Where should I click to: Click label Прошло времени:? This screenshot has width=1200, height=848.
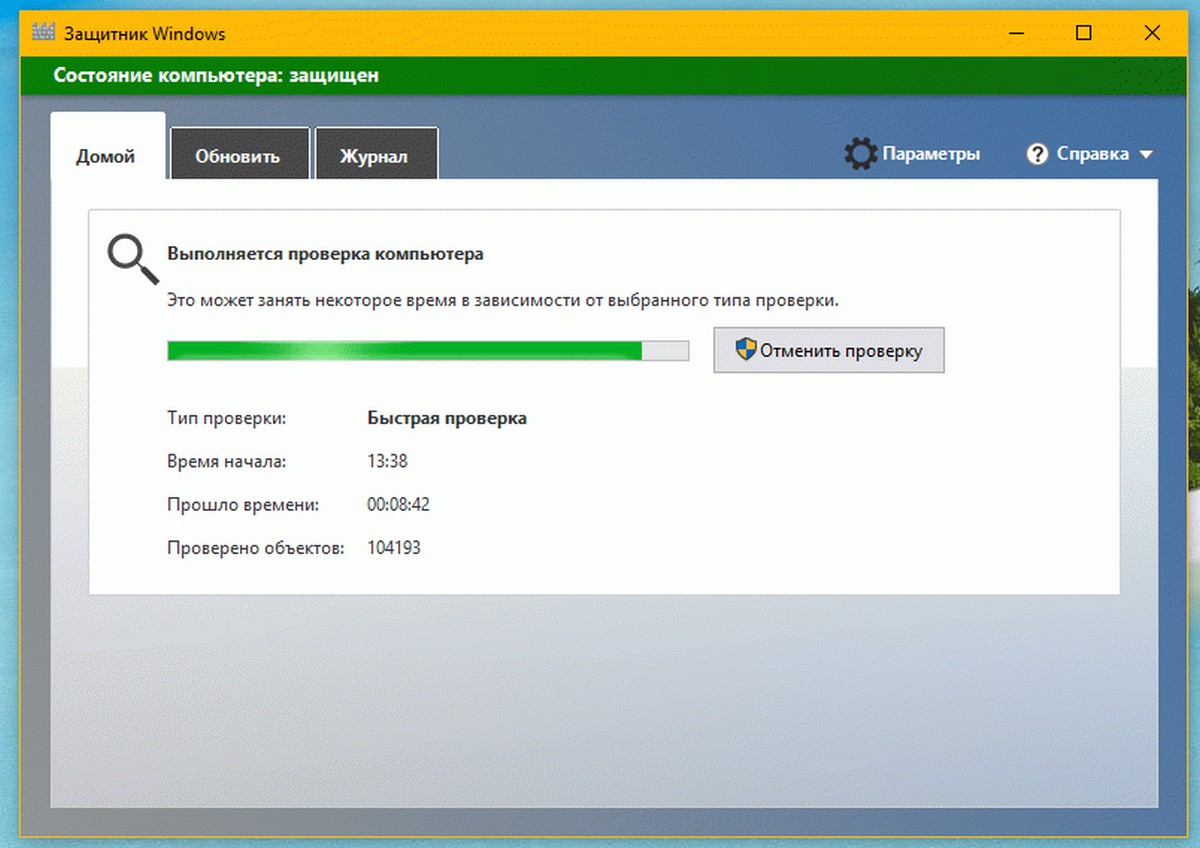pyautogui.click(x=243, y=505)
